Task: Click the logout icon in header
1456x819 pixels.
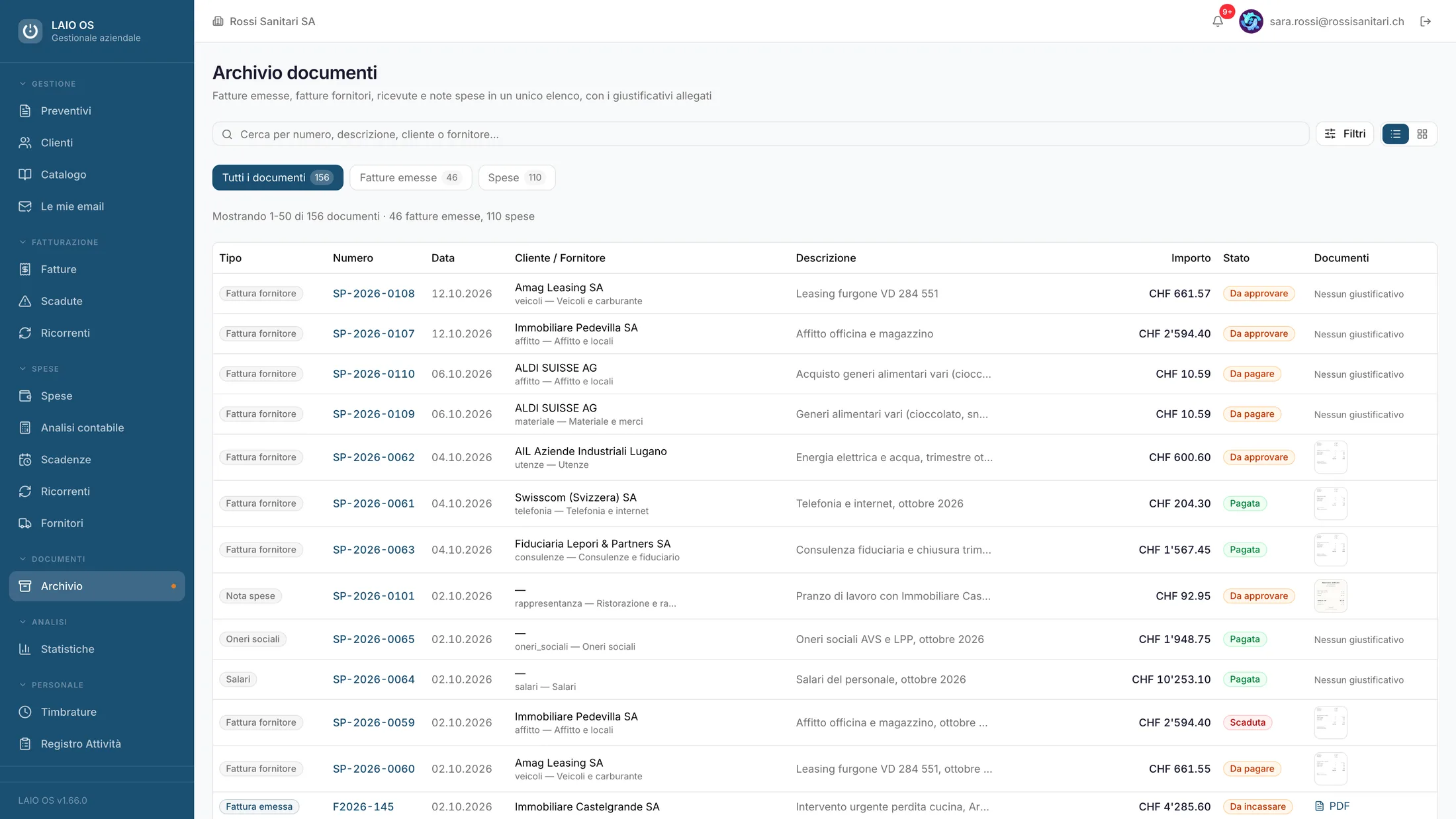Action: [1426, 21]
